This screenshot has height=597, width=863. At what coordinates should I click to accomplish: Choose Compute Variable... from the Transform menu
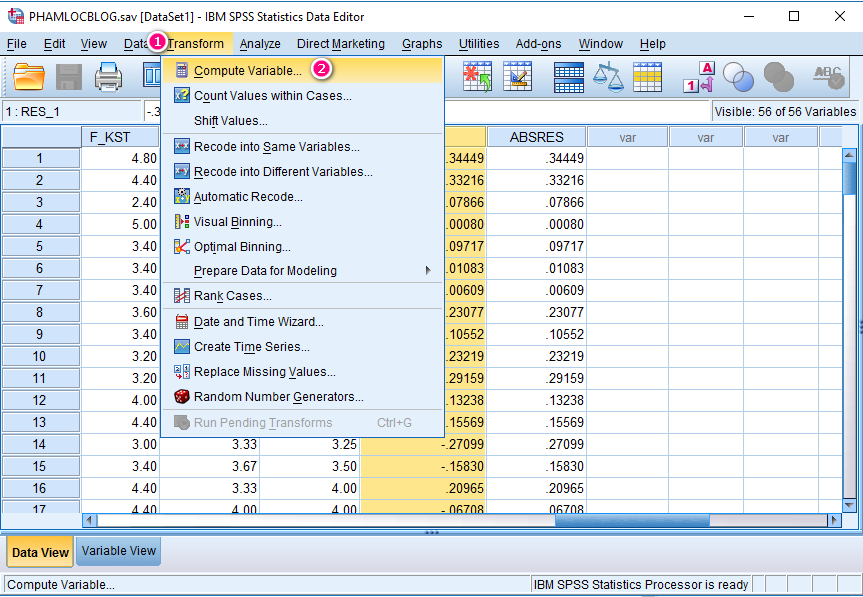pos(303,70)
